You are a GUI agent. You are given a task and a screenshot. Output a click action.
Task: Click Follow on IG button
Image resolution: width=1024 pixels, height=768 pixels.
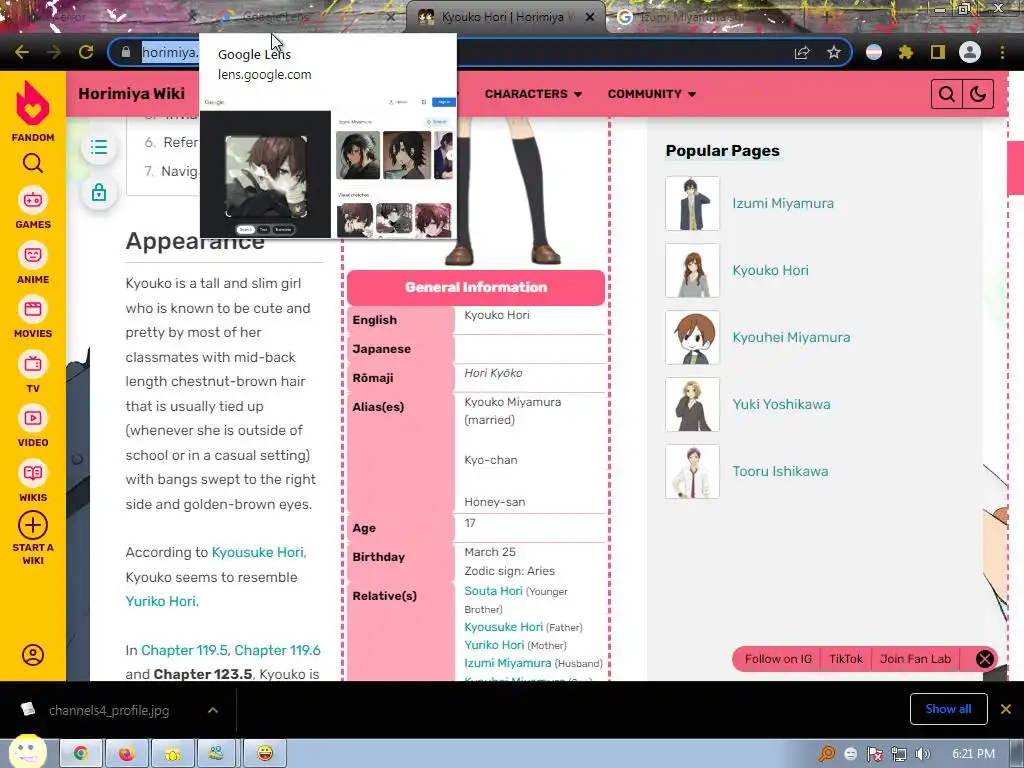click(778, 659)
